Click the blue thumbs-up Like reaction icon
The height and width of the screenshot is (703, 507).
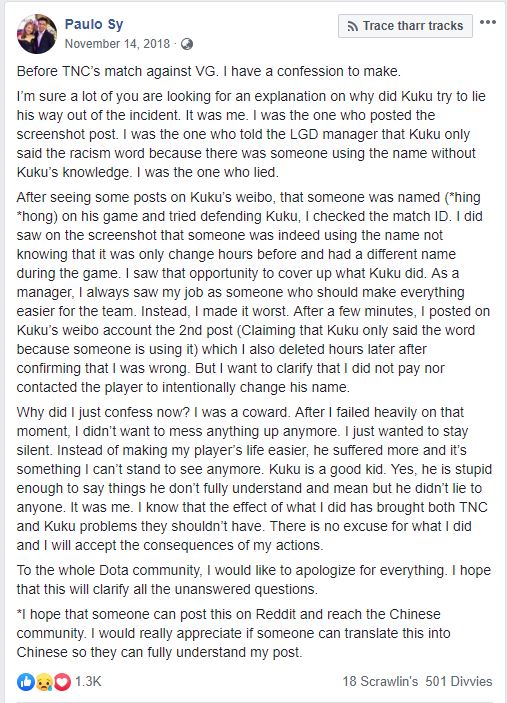click(26, 682)
